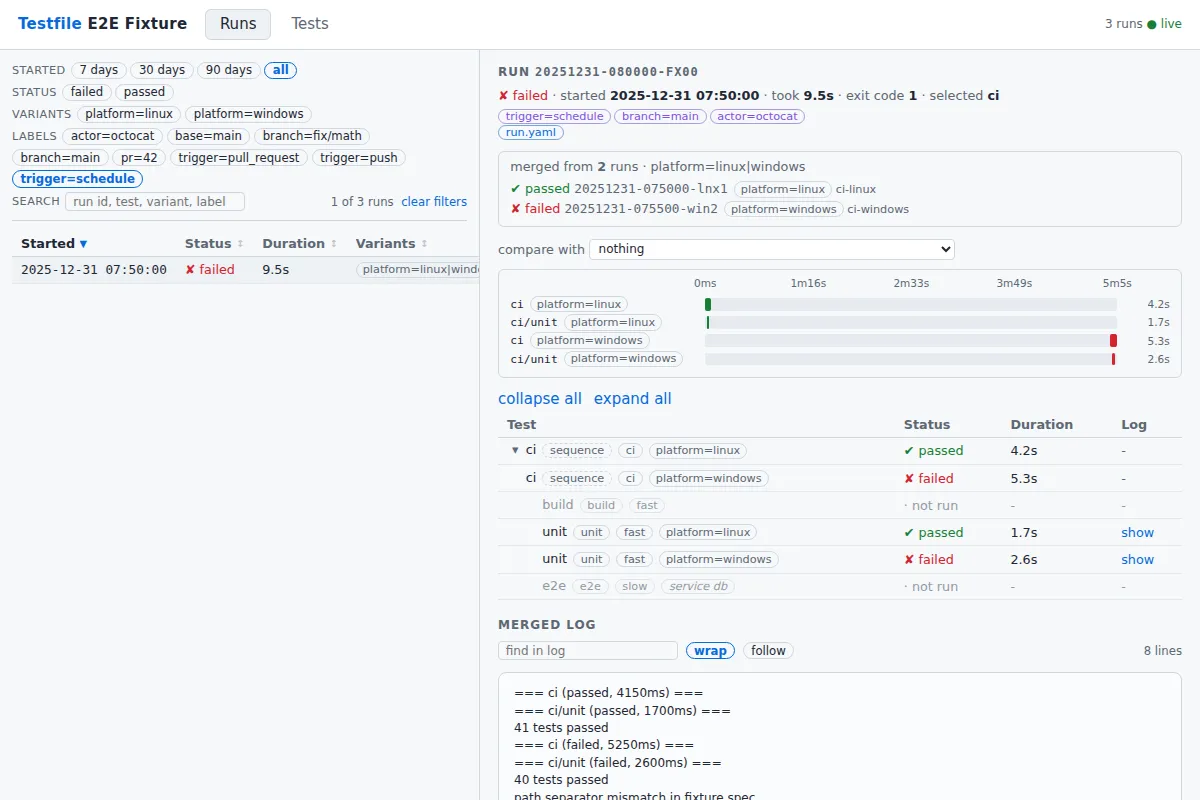Click the "41 tests passed" log line
Viewport: 1200px width, 800px height.
pos(561,728)
